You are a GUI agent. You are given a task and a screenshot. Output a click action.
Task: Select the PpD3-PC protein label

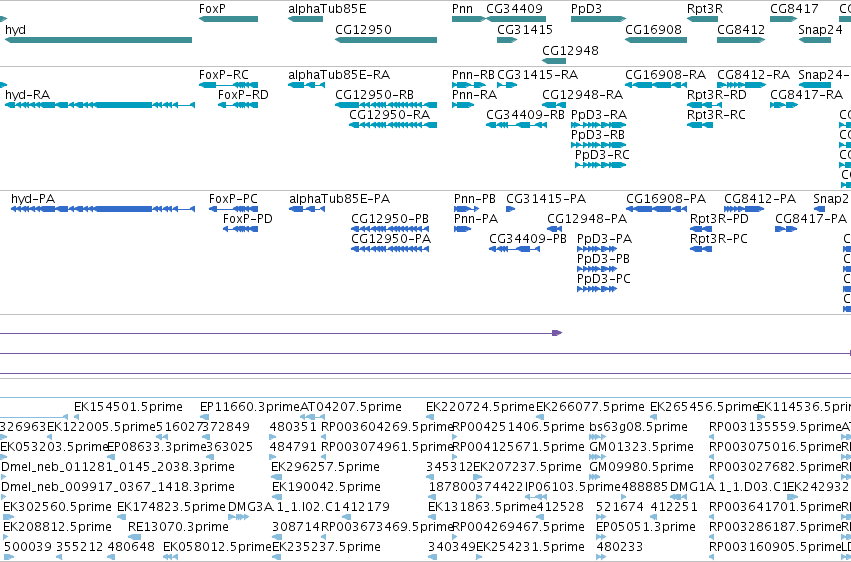[604, 279]
